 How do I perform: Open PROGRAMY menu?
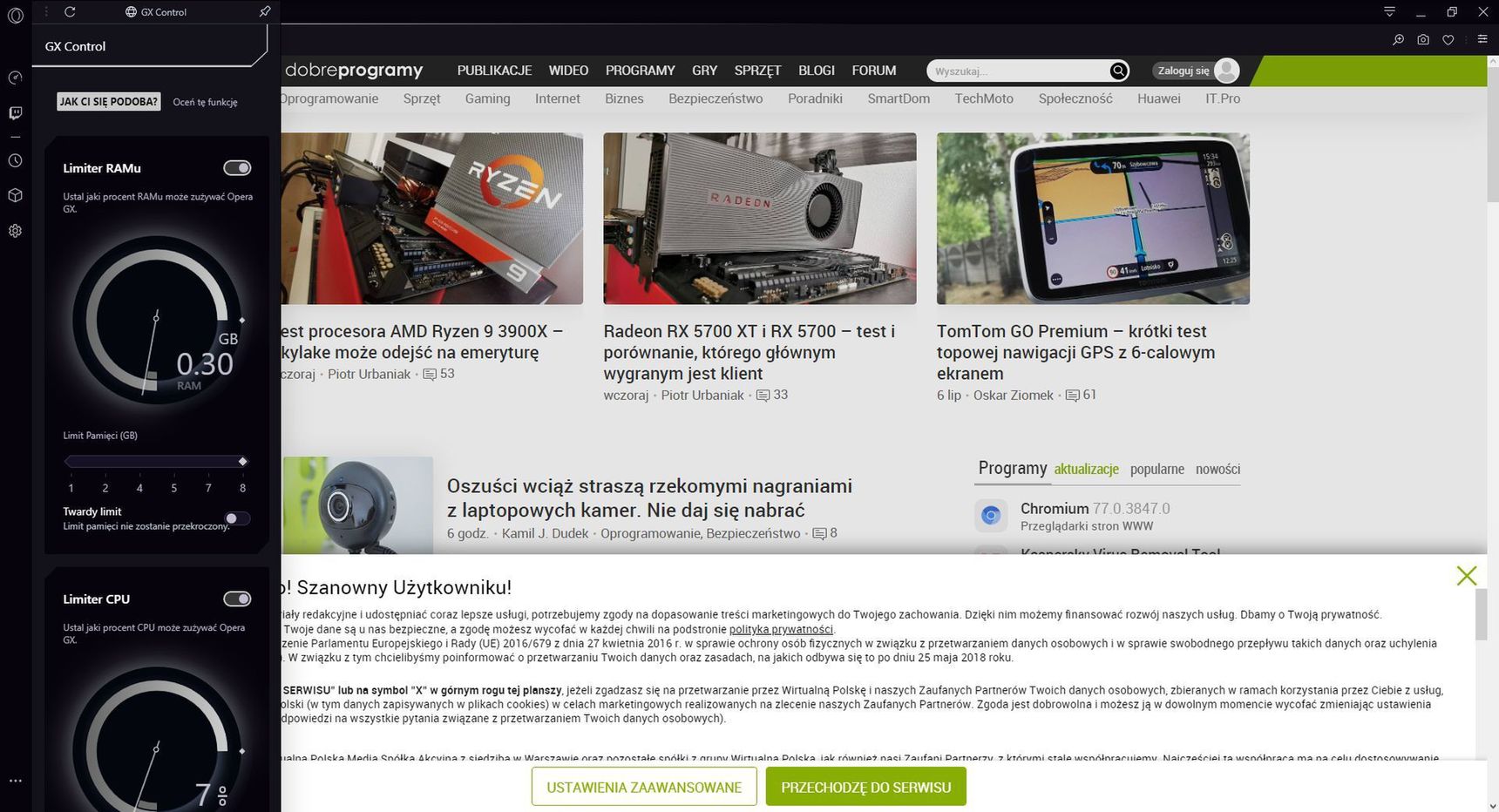pyautogui.click(x=641, y=71)
